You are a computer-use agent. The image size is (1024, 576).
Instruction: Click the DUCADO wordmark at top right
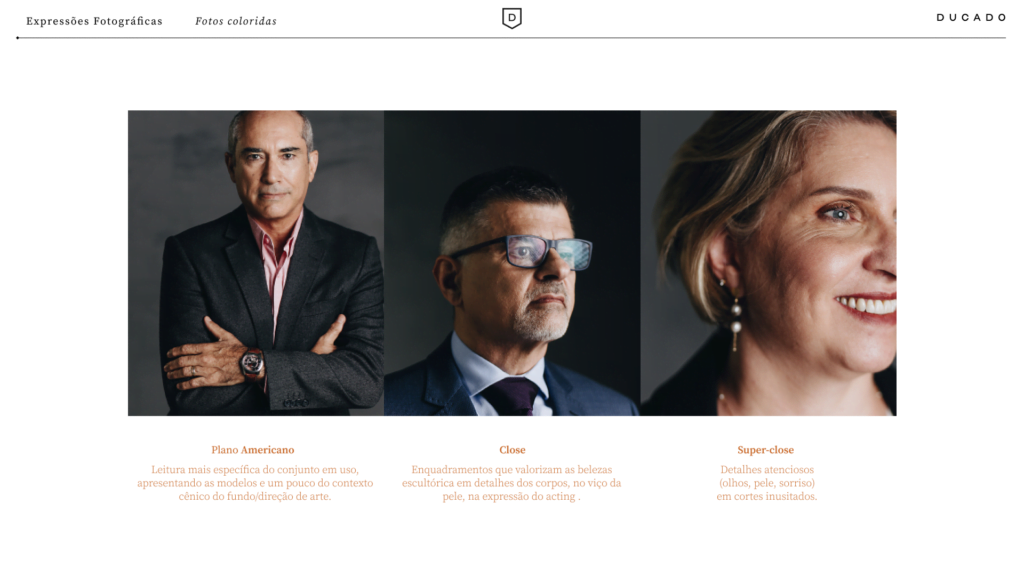[x=971, y=18]
